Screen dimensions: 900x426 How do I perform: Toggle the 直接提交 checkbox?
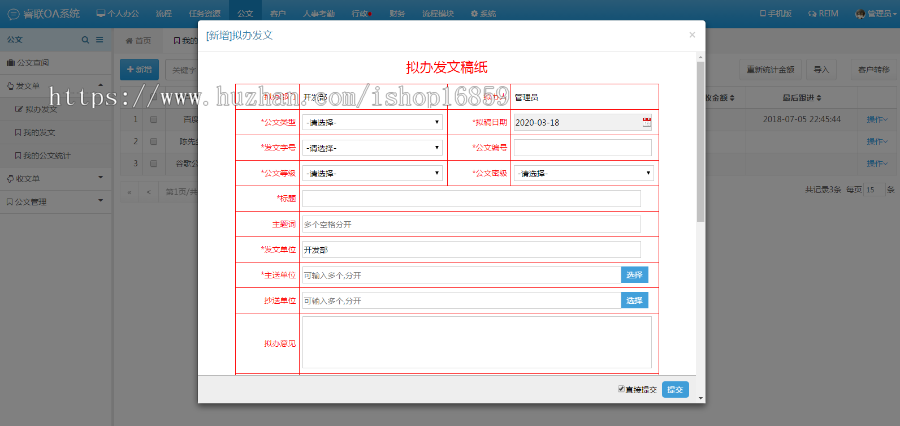click(621, 389)
